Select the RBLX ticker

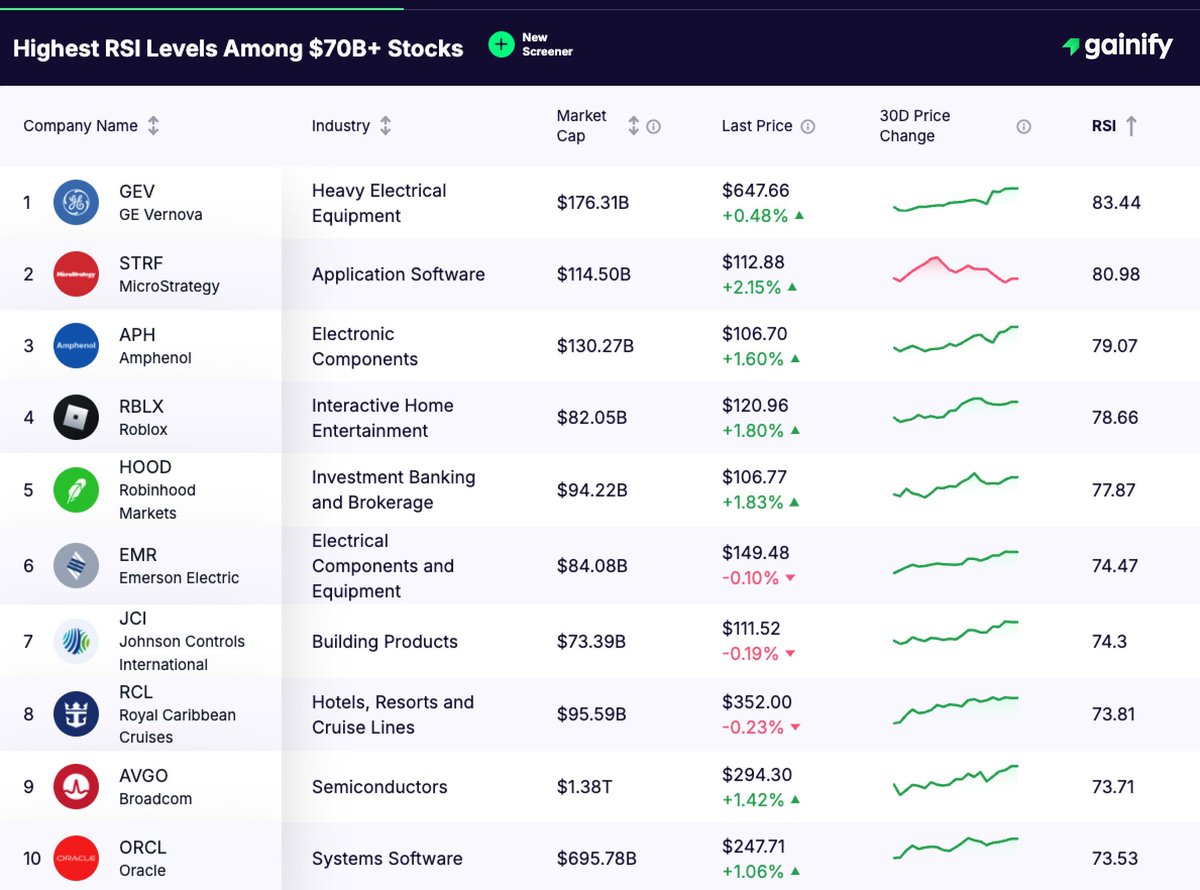click(141, 407)
